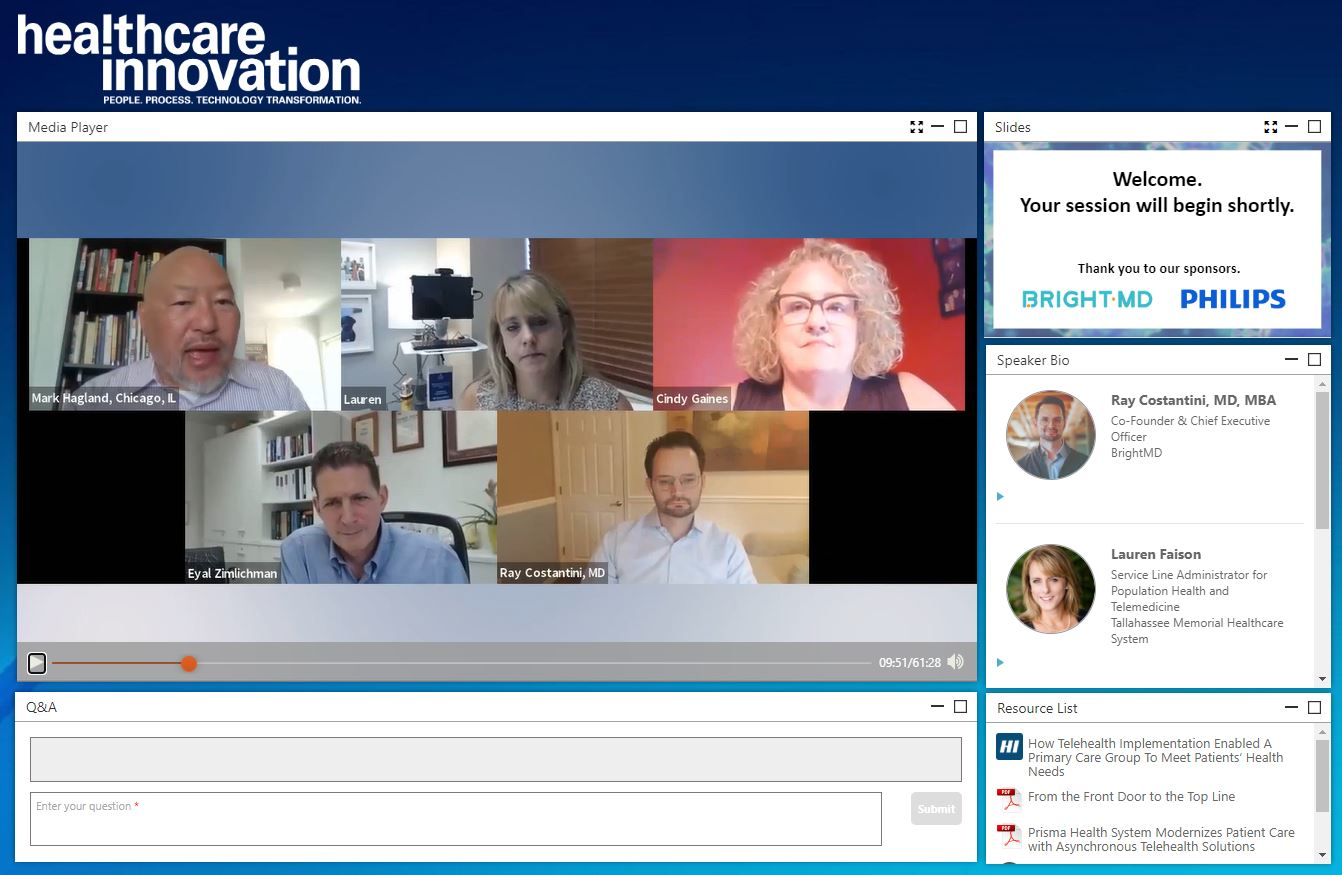Toggle playback with the play button
Viewport: 1342px width, 875px height.
tap(37, 663)
